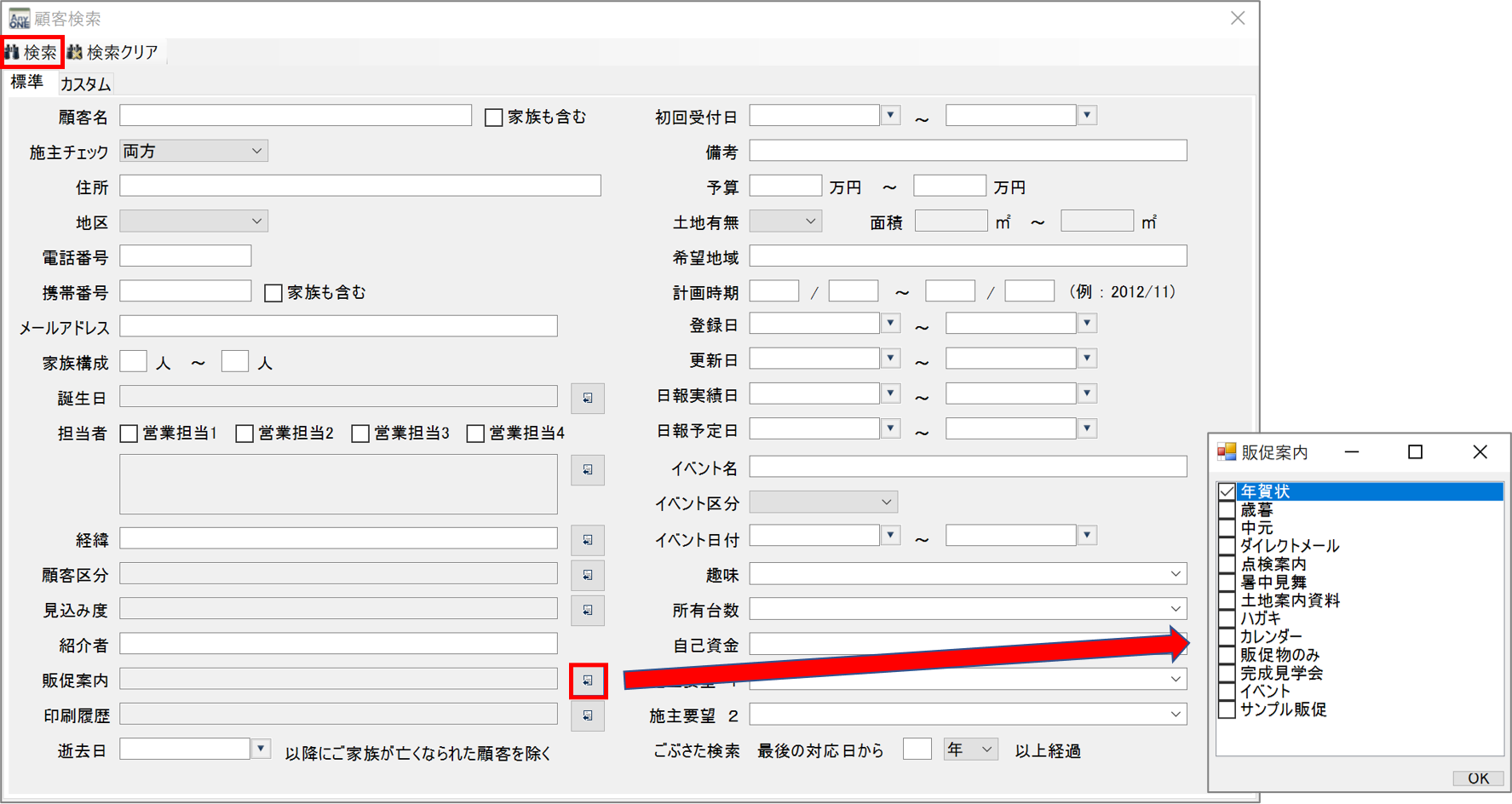Click the 検索クリア toolbar button
The width and height of the screenshot is (1512, 804).
tap(113, 53)
